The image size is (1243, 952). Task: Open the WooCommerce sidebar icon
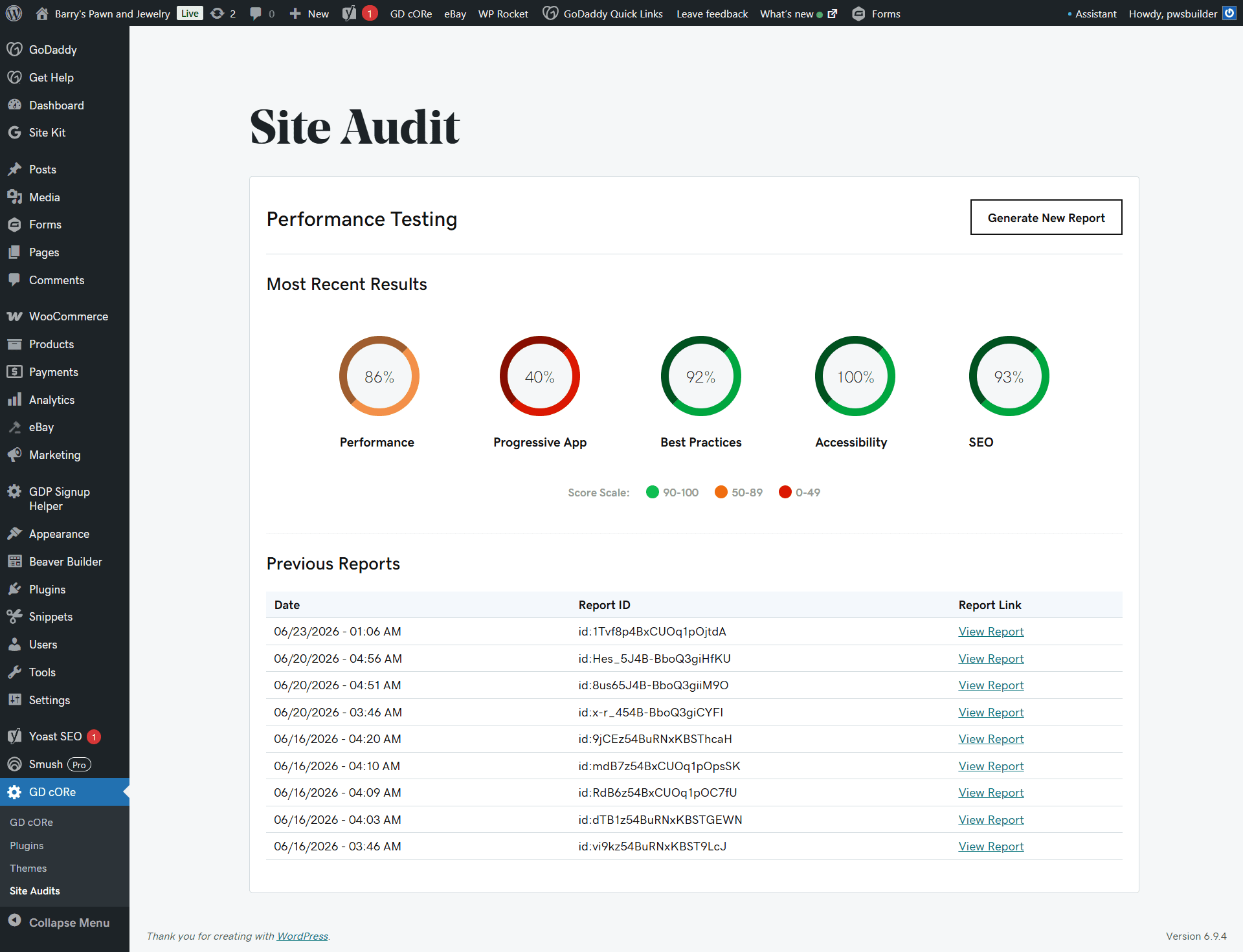14,316
